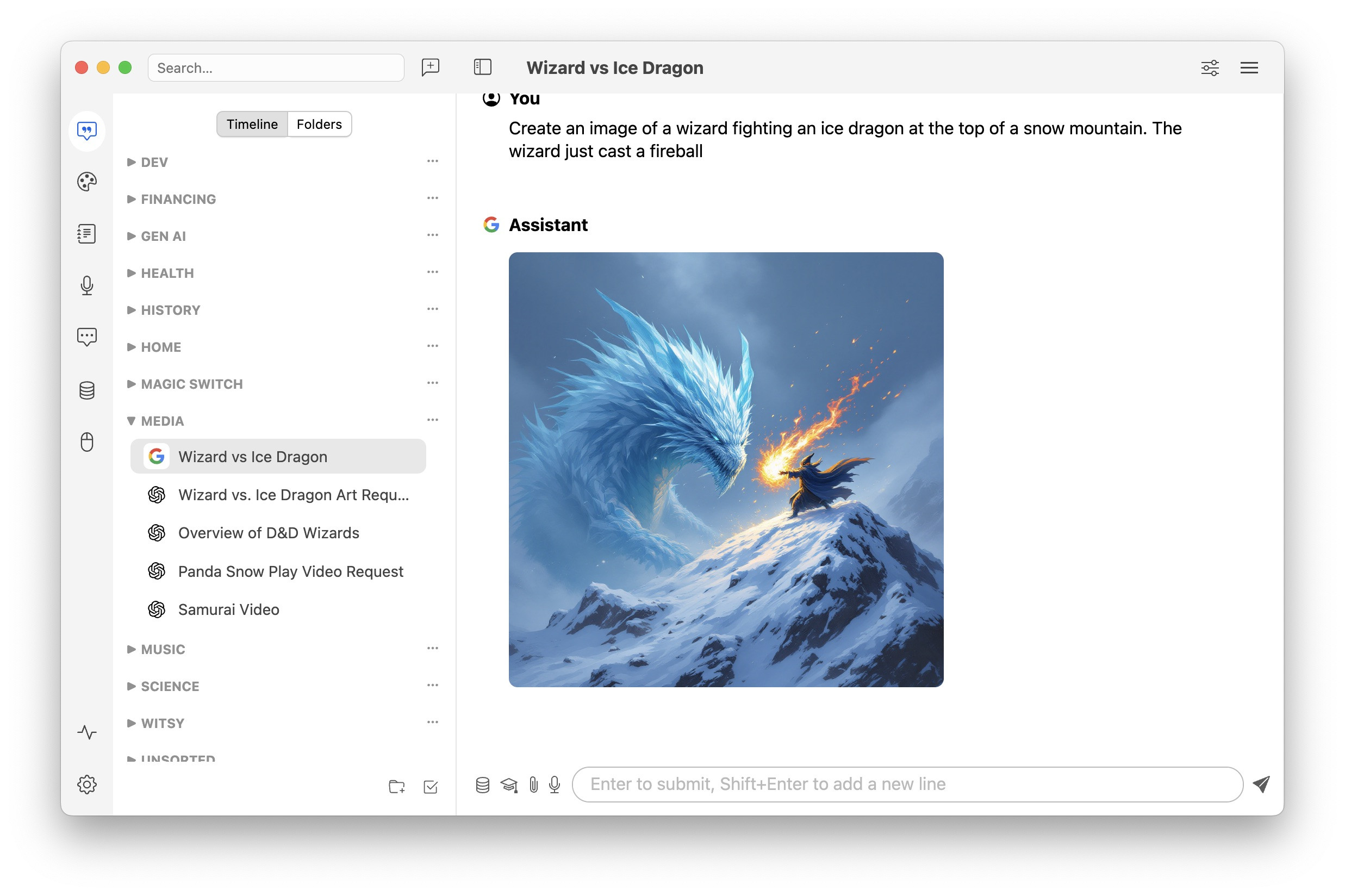Open the hamburger menu at top right

coord(1248,67)
